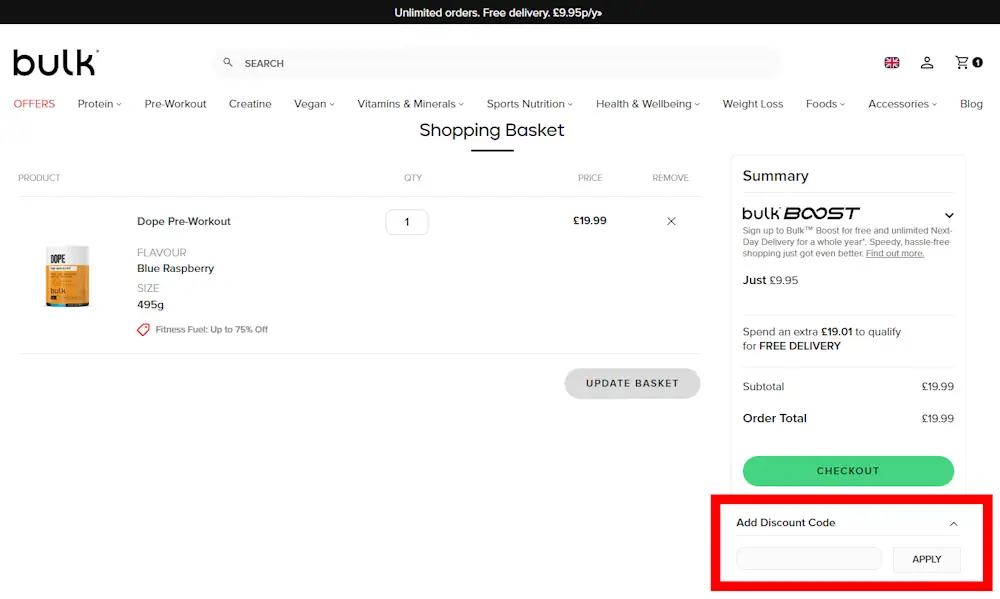
Task: Click the 495g size text
Action: [151, 305]
